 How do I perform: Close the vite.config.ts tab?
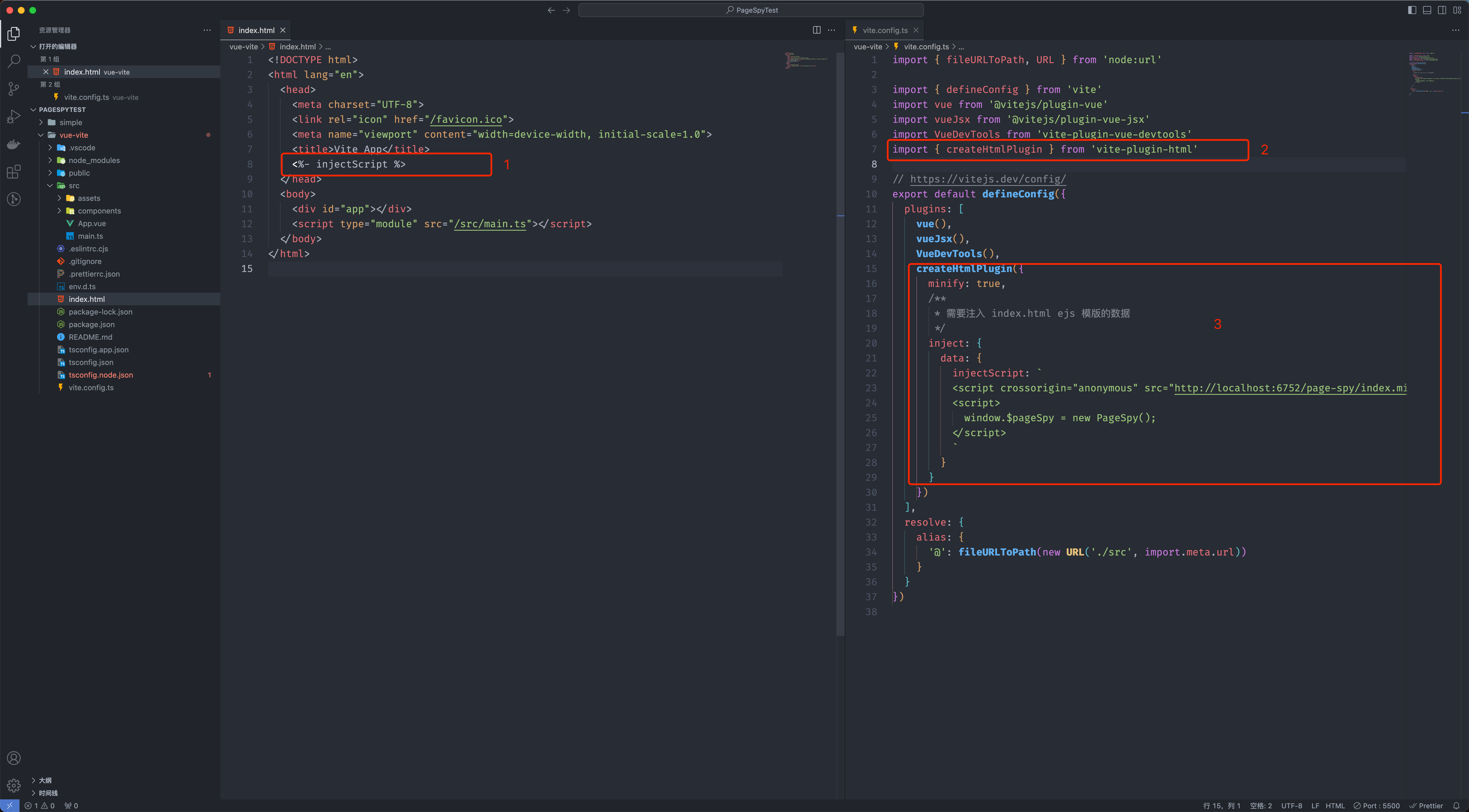[x=916, y=30]
